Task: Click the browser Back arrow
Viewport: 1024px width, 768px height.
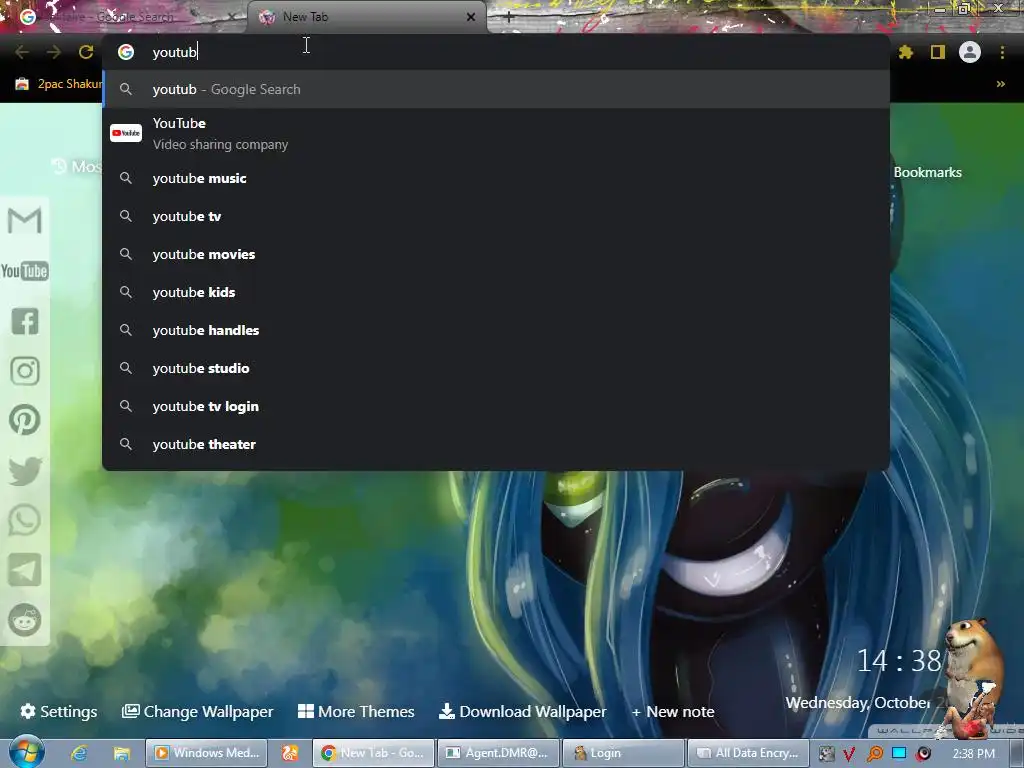Action: click(22, 52)
